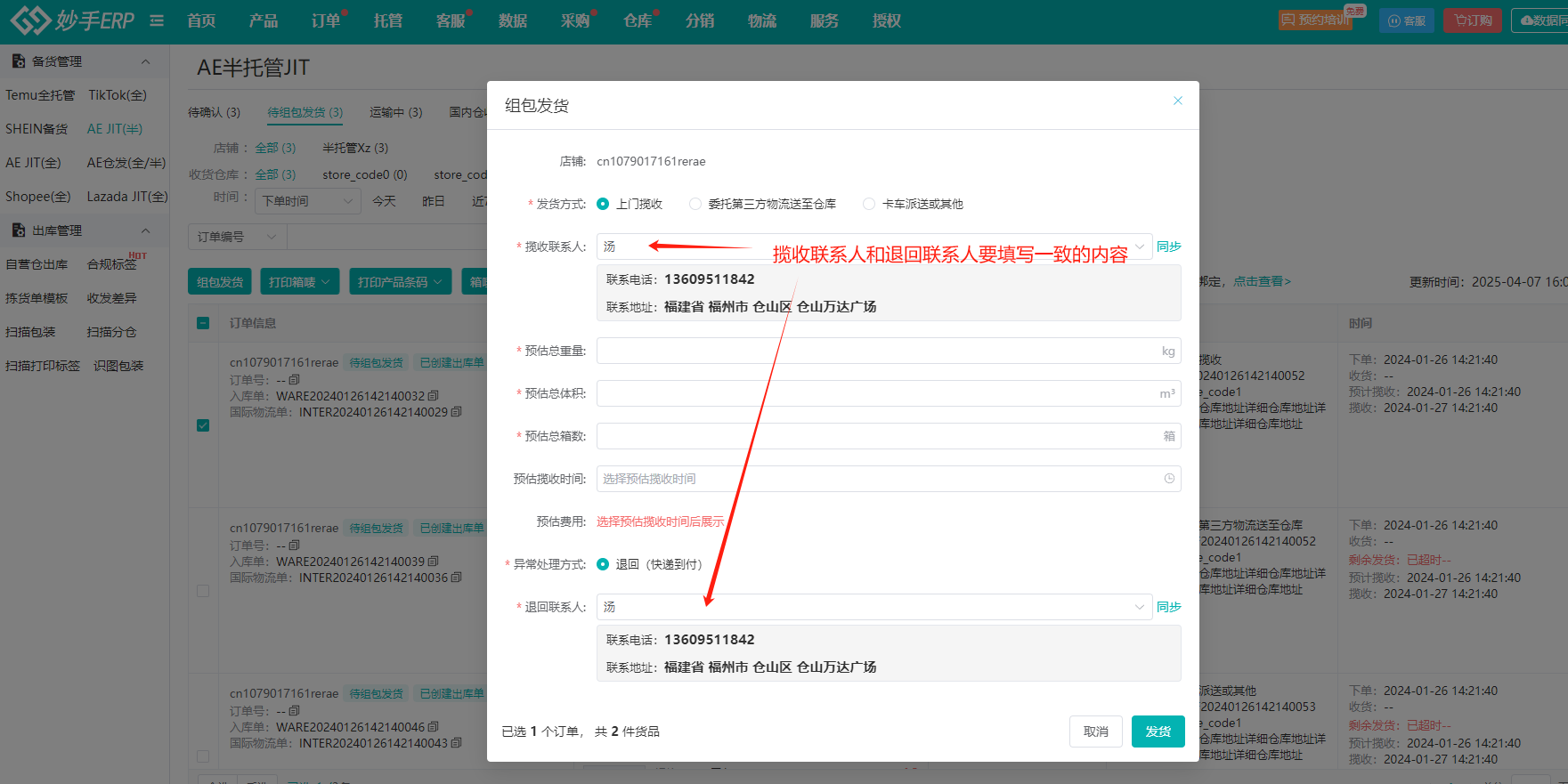Click 订购 header button
This screenshot has width=1568, height=784.
(x=1473, y=20)
